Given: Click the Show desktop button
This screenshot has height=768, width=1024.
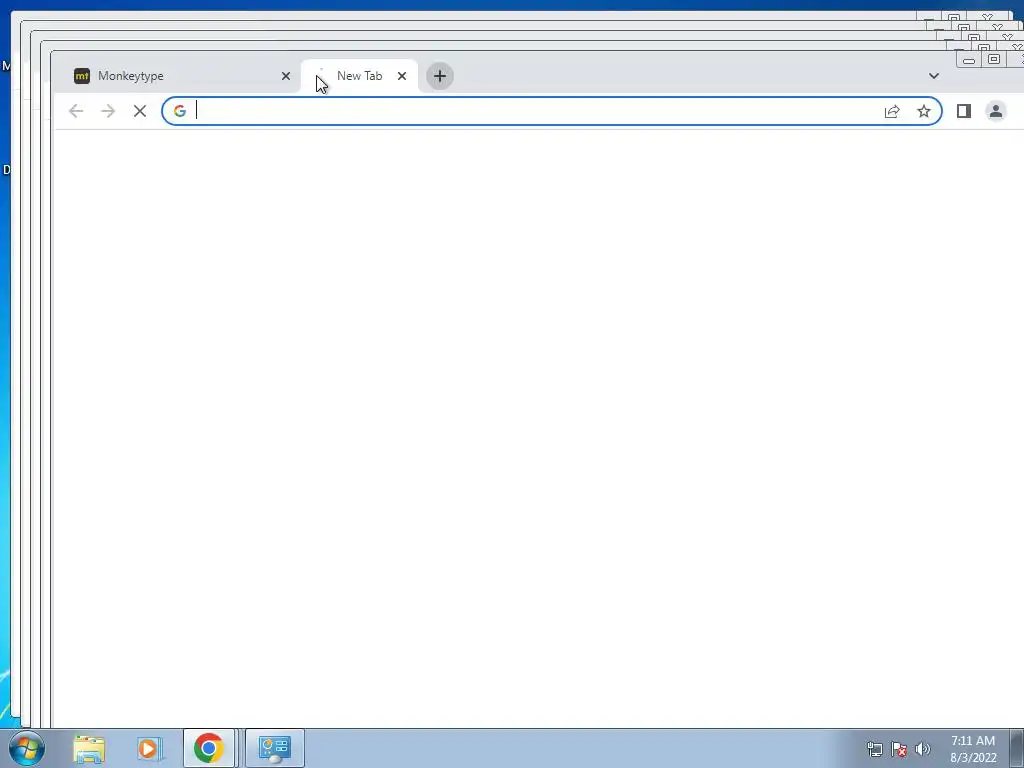Looking at the screenshot, I should 1017,748.
